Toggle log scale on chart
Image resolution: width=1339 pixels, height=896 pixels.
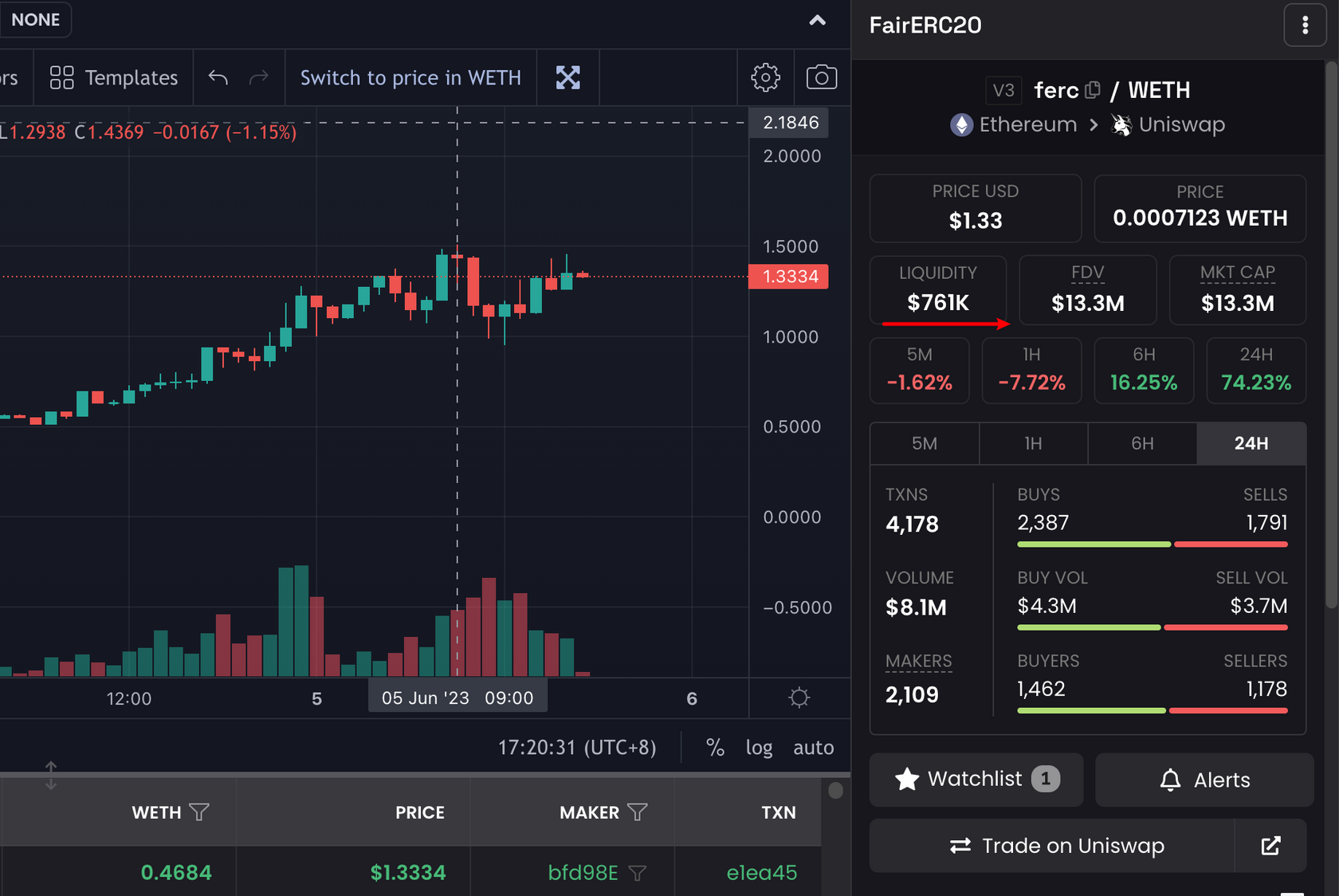pyautogui.click(x=759, y=747)
